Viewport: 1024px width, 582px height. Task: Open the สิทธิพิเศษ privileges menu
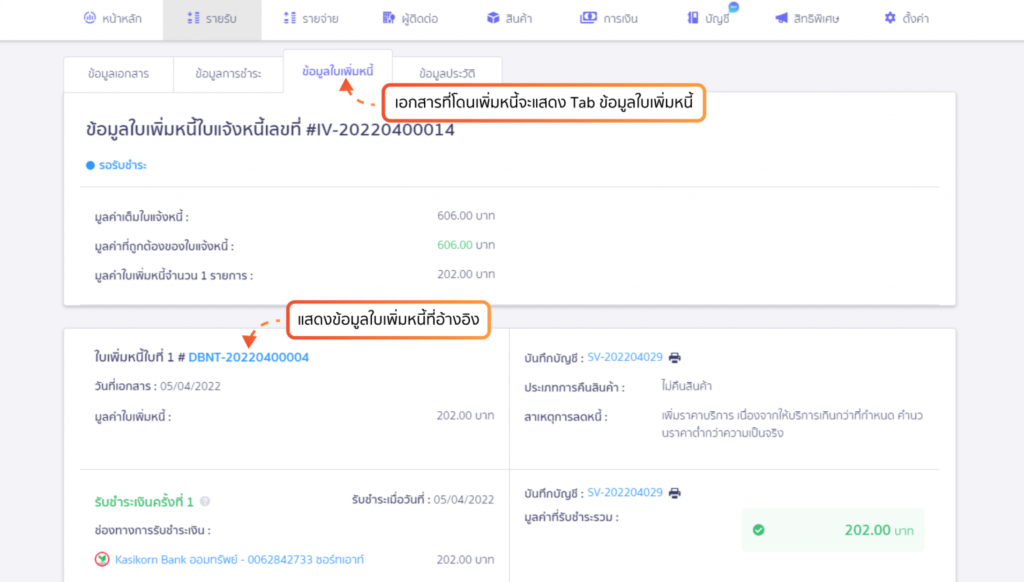click(807, 19)
